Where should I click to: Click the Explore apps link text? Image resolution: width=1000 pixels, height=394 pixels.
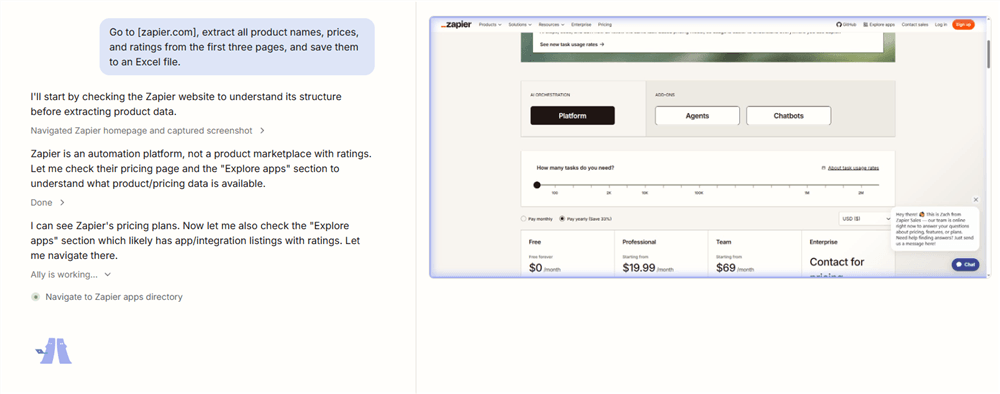click(x=883, y=24)
